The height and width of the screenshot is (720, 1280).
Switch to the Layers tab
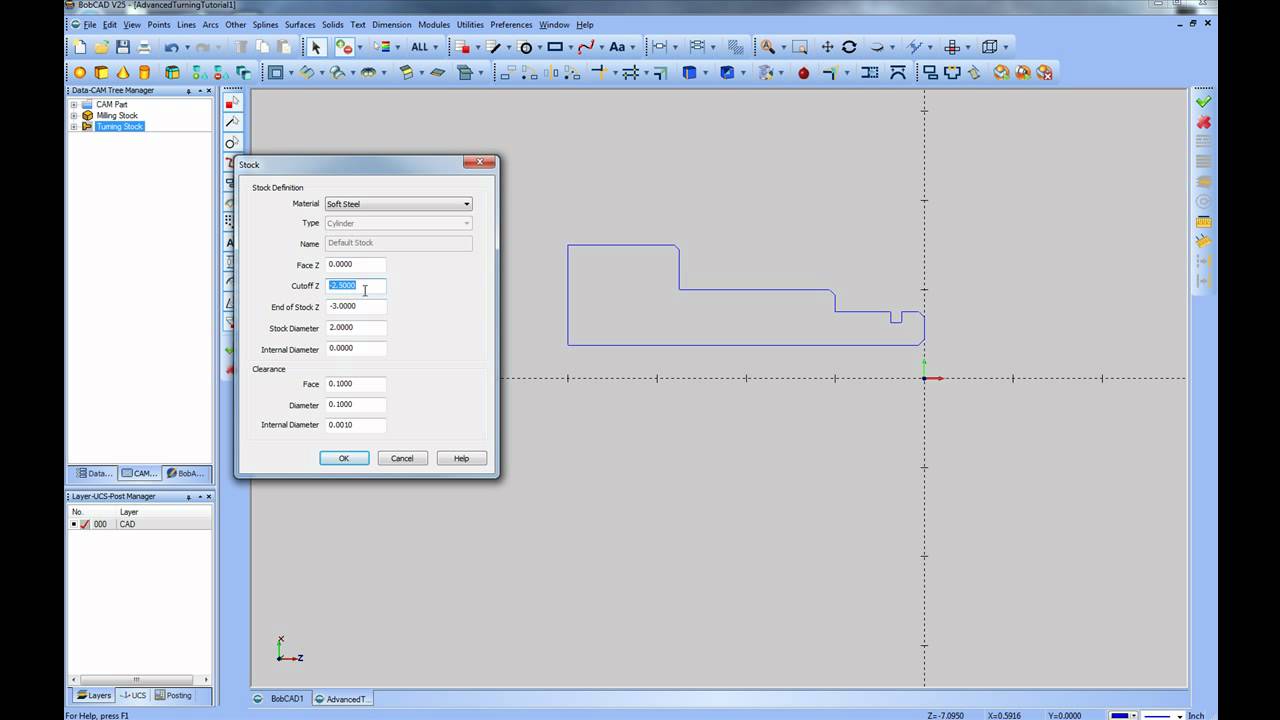[x=94, y=695]
